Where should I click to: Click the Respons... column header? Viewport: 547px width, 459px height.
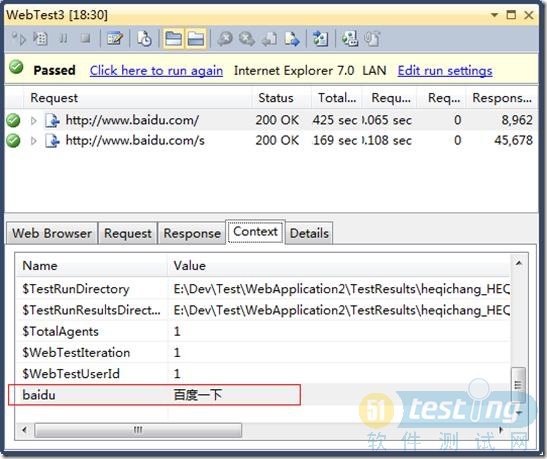502,98
